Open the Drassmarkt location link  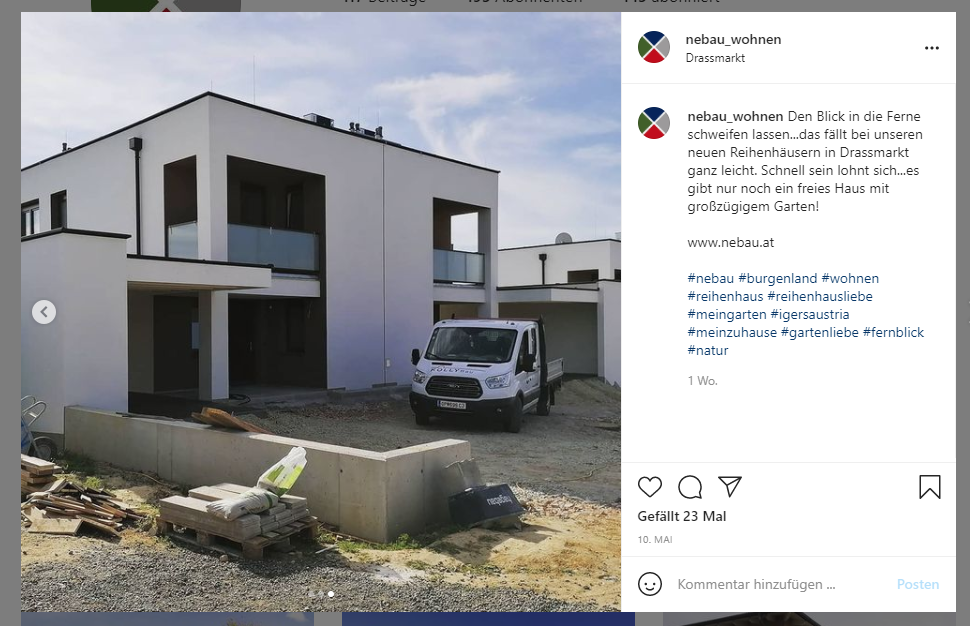(x=715, y=58)
